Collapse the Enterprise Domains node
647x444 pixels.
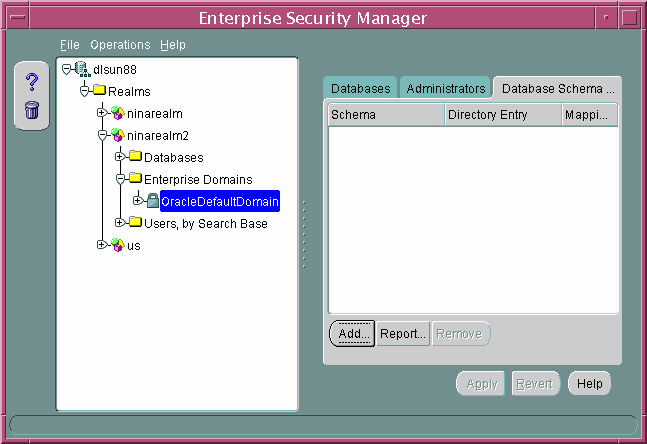(x=120, y=179)
